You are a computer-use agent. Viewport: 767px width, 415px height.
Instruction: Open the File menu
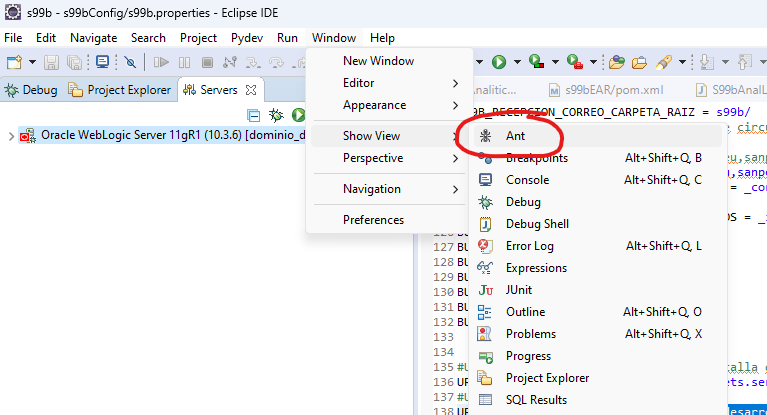pos(13,38)
